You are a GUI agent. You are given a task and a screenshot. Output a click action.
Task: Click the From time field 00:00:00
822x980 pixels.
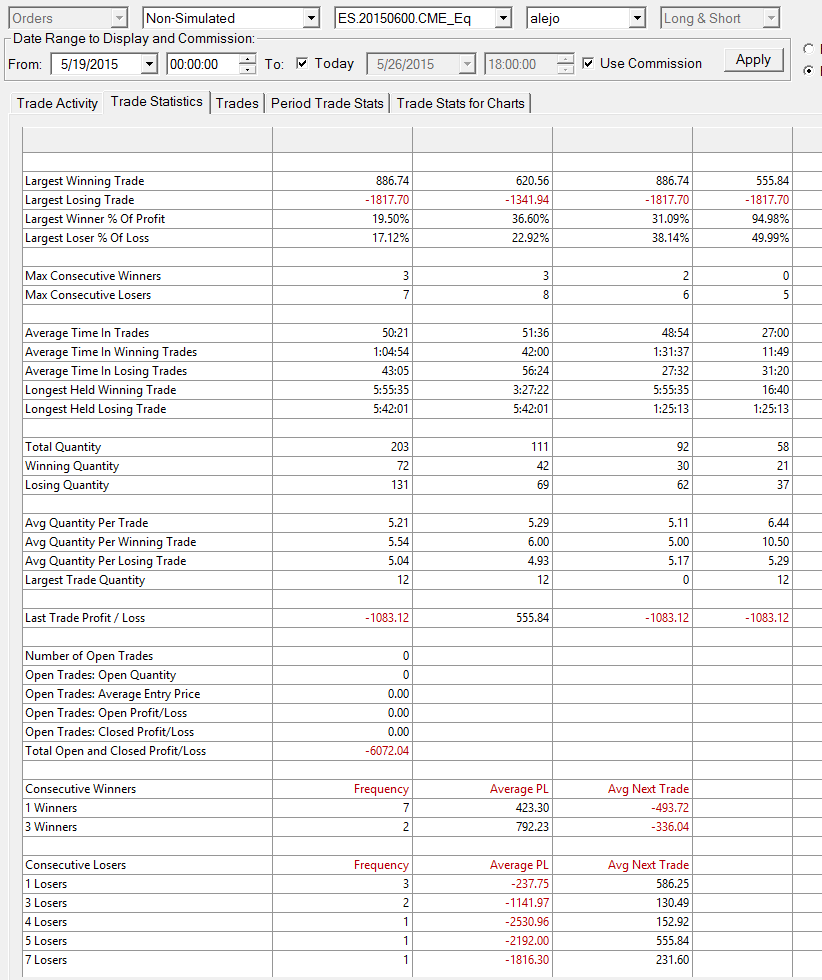click(203, 64)
